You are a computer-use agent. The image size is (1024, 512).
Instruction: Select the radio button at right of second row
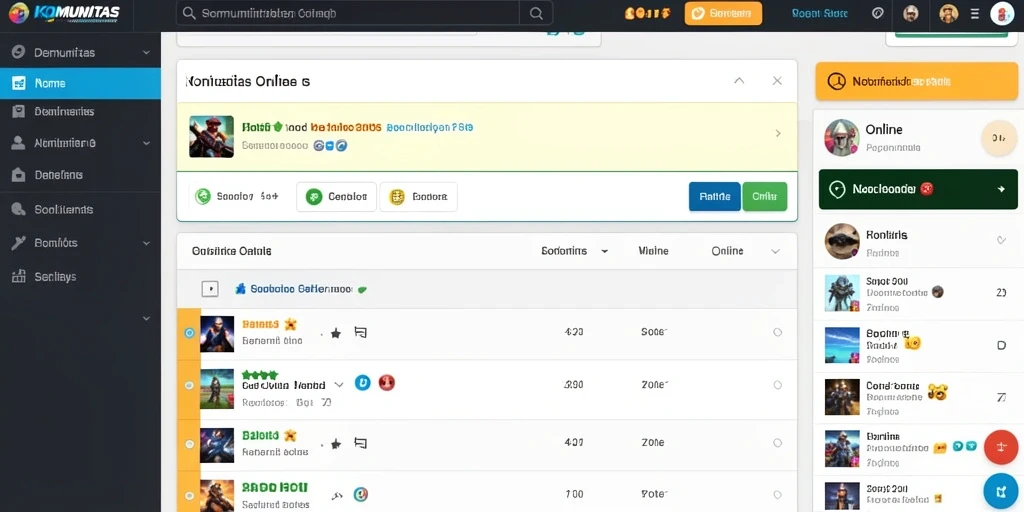pyautogui.click(x=777, y=385)
